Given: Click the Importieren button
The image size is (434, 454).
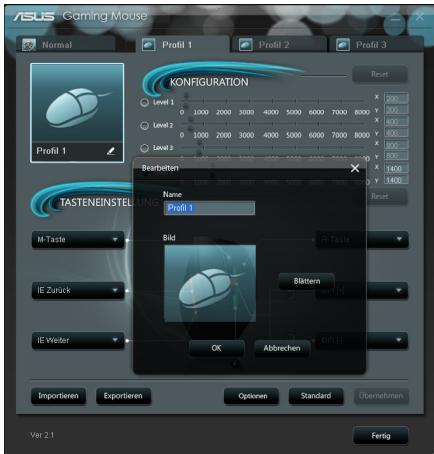Looking at the screenshot, I should [x=58, y=396].
